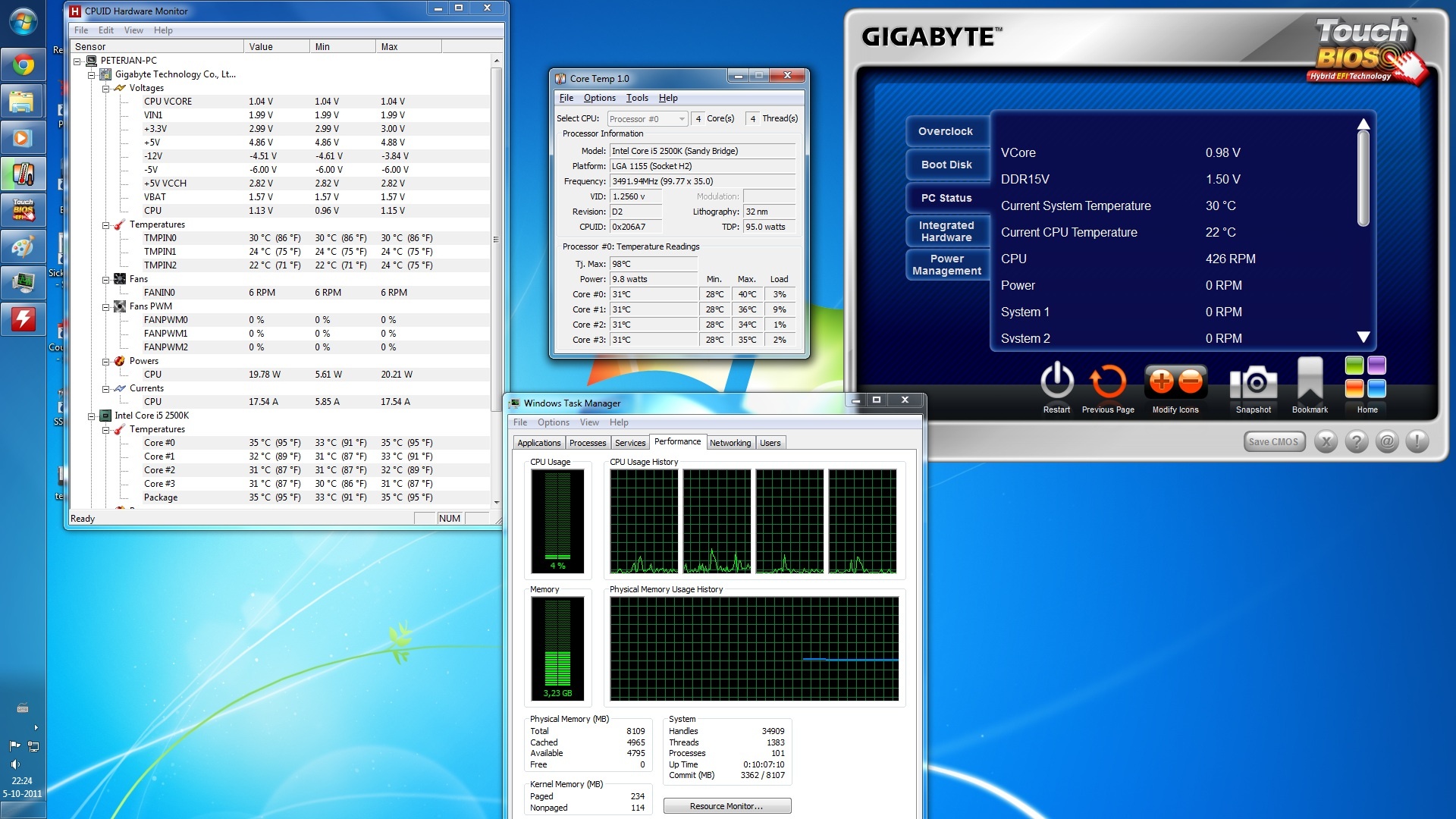Collapse the Voltages section

(x=105, y=88)
